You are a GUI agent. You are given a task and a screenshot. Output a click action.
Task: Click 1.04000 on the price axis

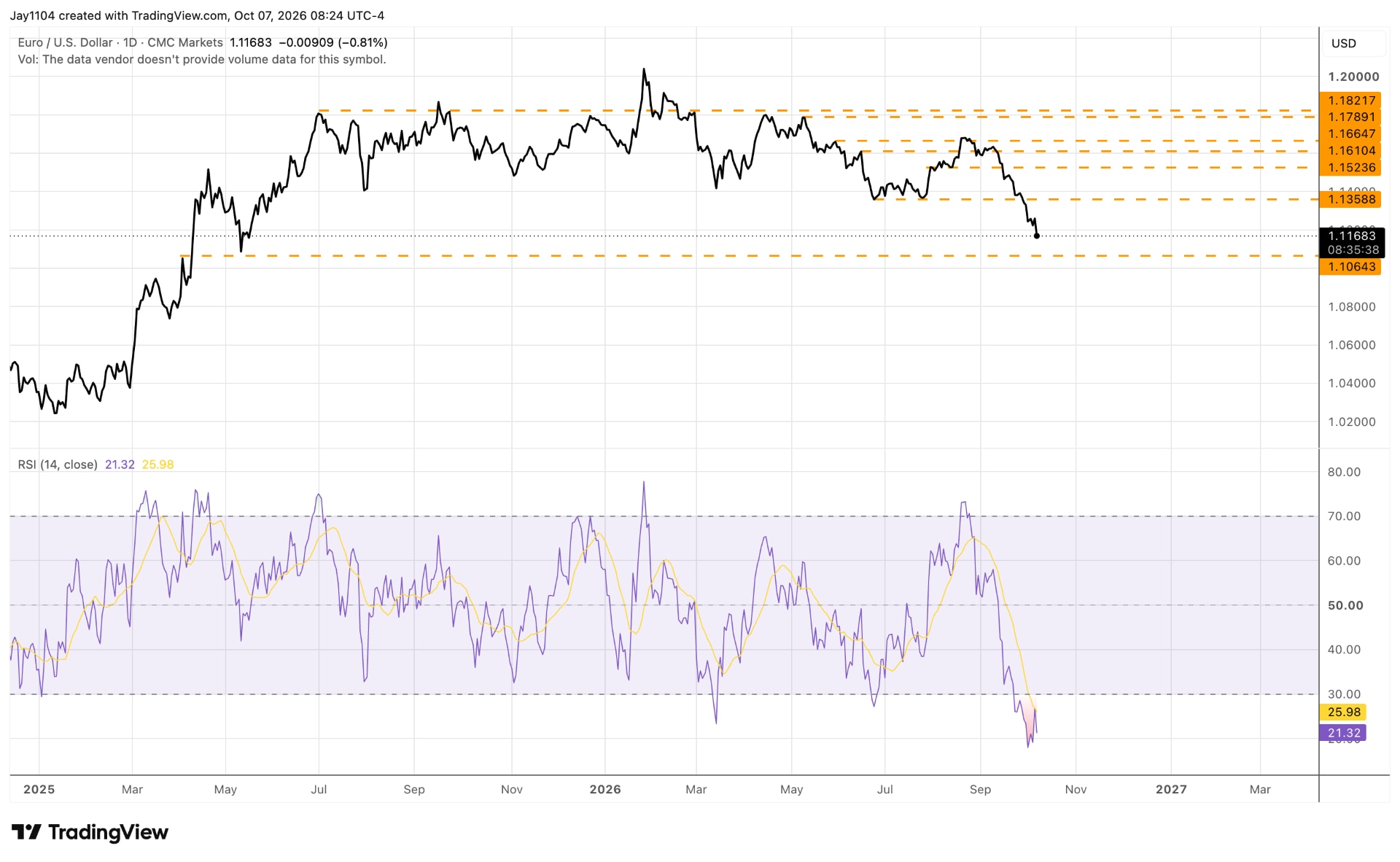point(1352,383)
